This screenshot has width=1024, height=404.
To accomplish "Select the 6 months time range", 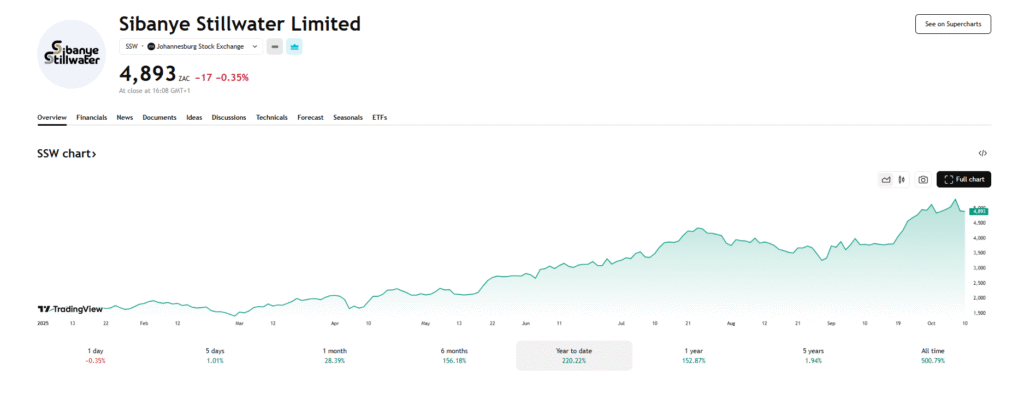I will coord(453,355).
